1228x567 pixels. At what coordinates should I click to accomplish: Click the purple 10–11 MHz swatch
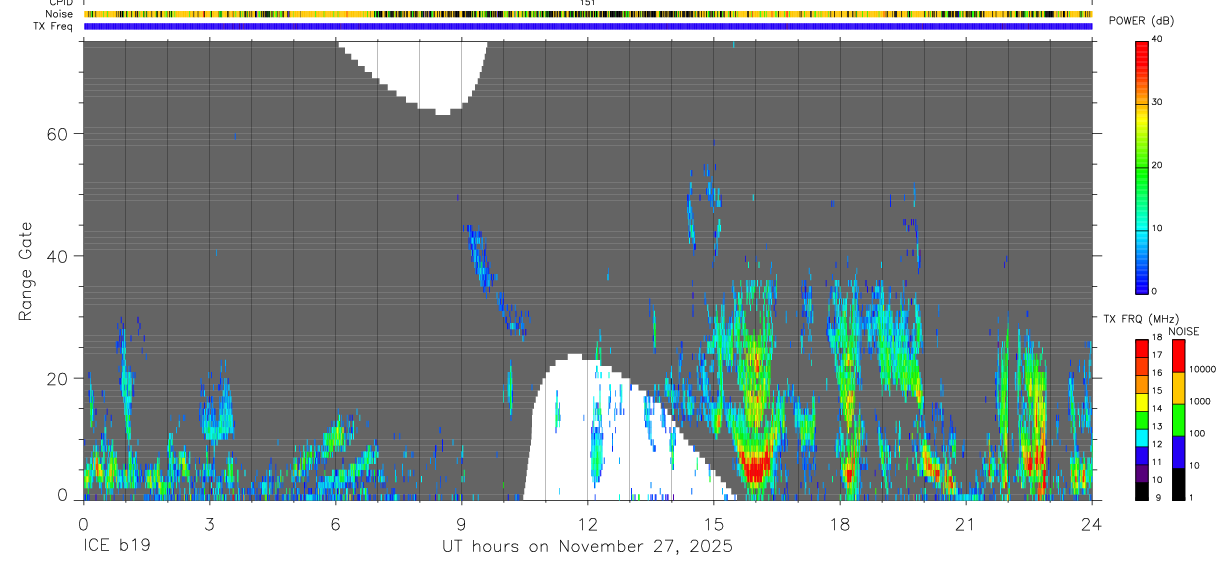click(1142, 473)
